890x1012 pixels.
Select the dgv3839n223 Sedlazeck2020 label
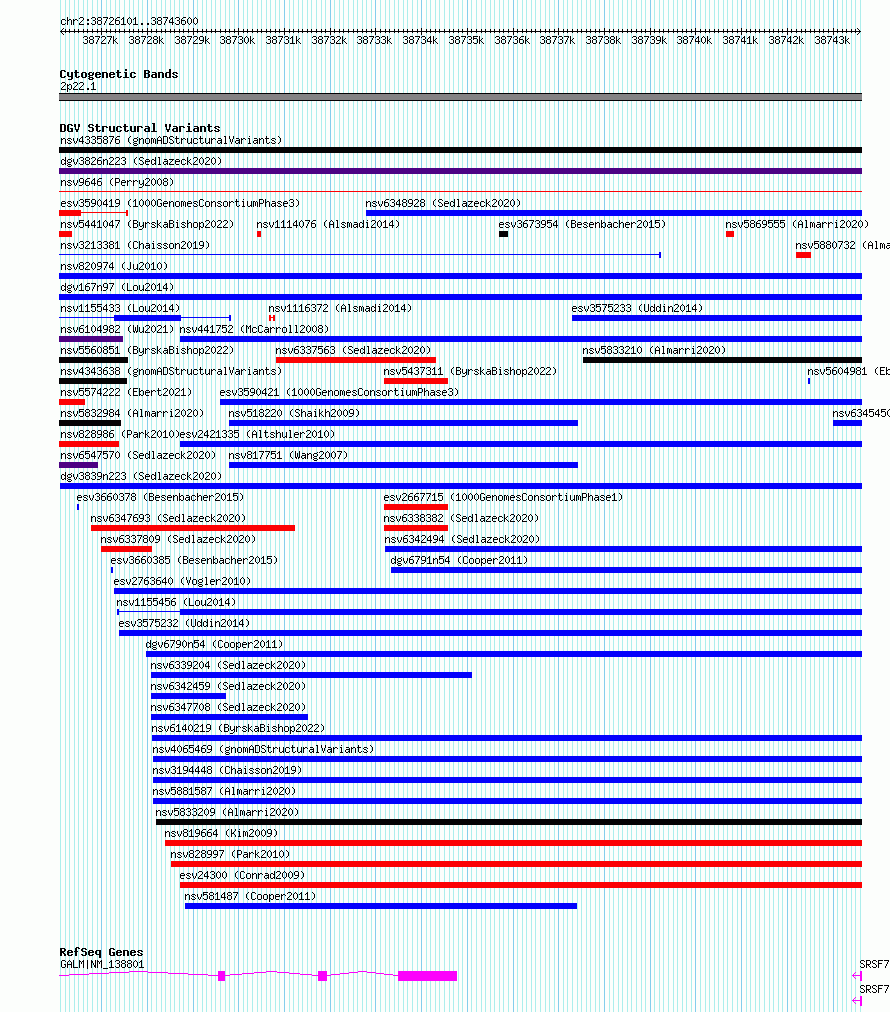tap(141, 476)
